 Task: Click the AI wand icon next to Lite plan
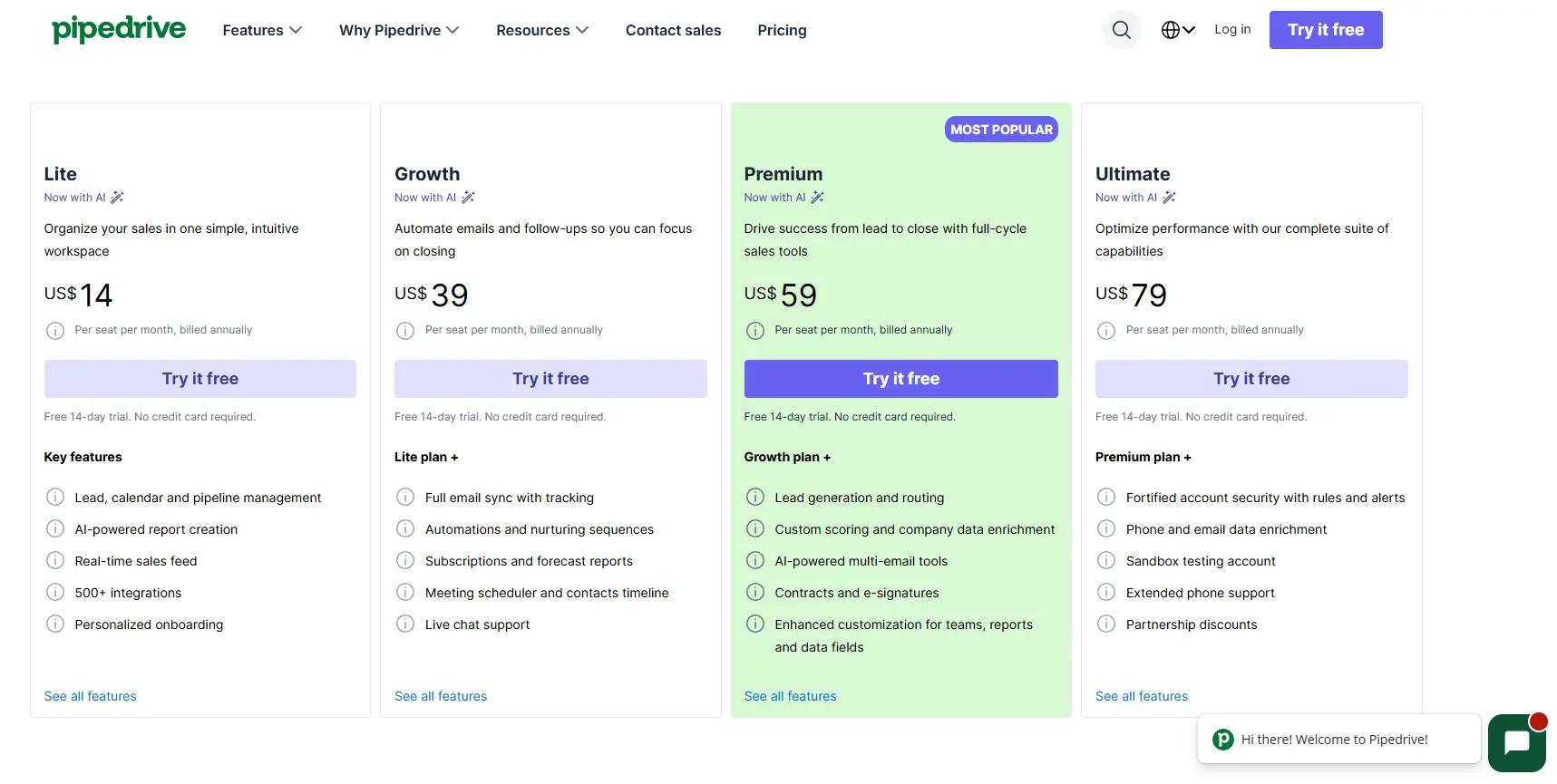coord(118,197)
